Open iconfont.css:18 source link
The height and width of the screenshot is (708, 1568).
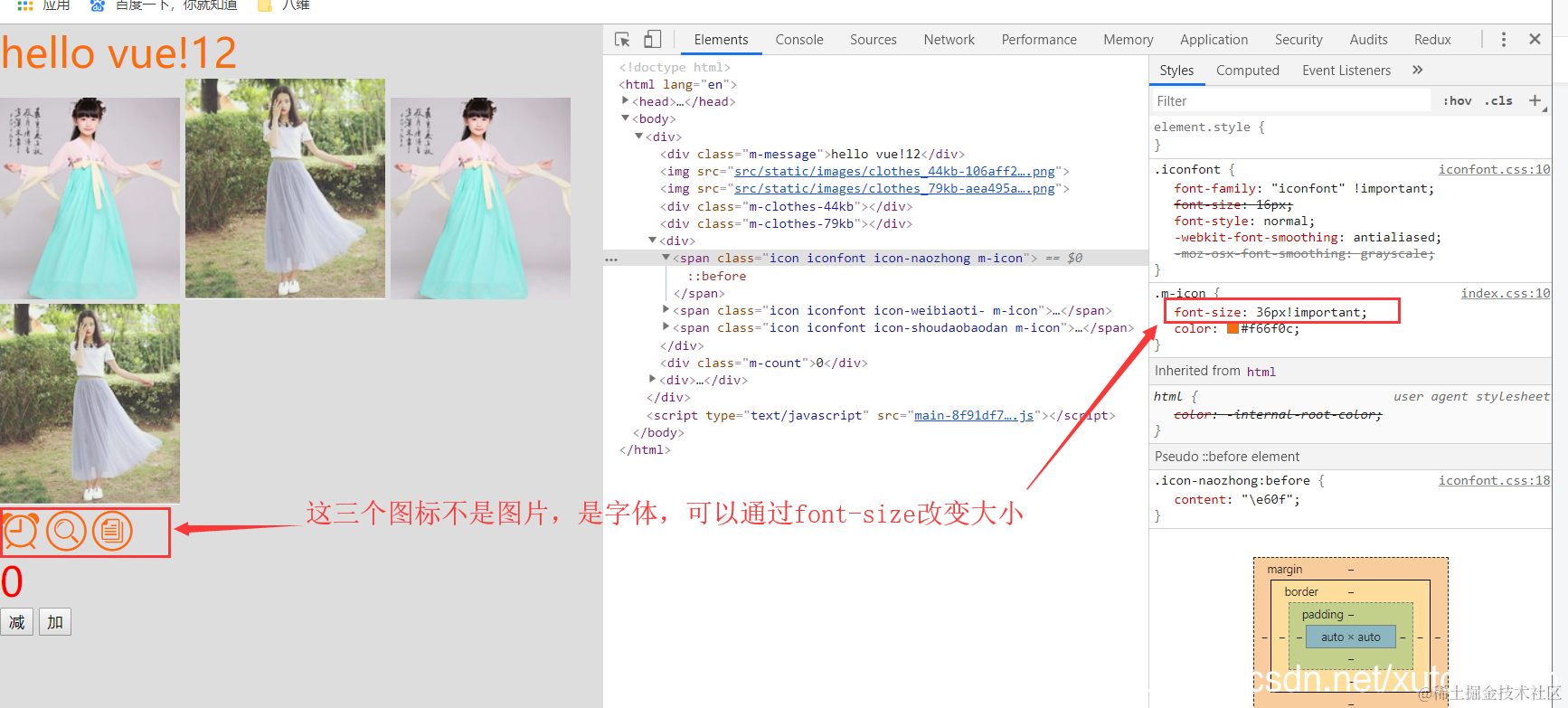click(1494, 480)
